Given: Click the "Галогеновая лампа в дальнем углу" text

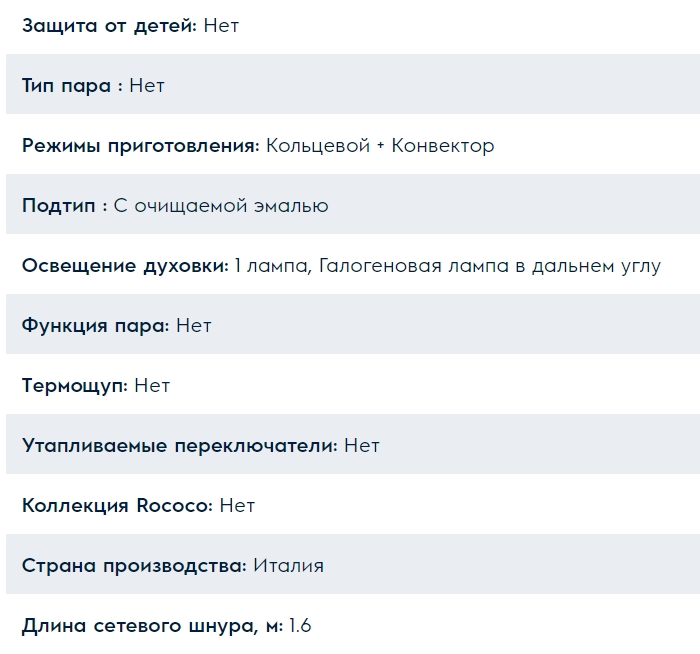Looking at the screenshot, I should point(490,266).
